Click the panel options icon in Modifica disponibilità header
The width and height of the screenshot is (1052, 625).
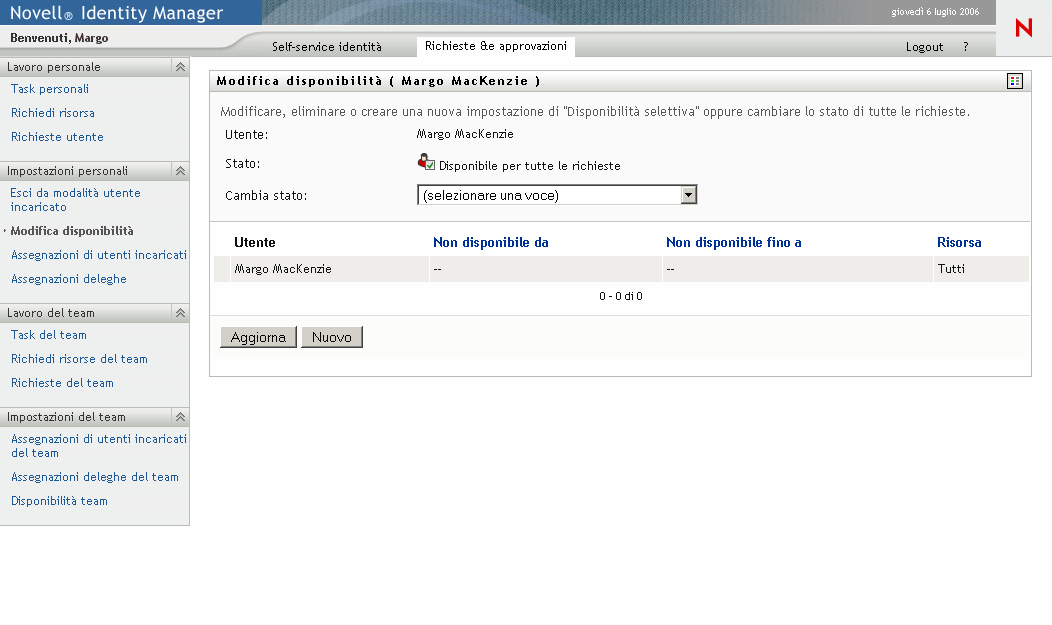tap(1015, 81)
